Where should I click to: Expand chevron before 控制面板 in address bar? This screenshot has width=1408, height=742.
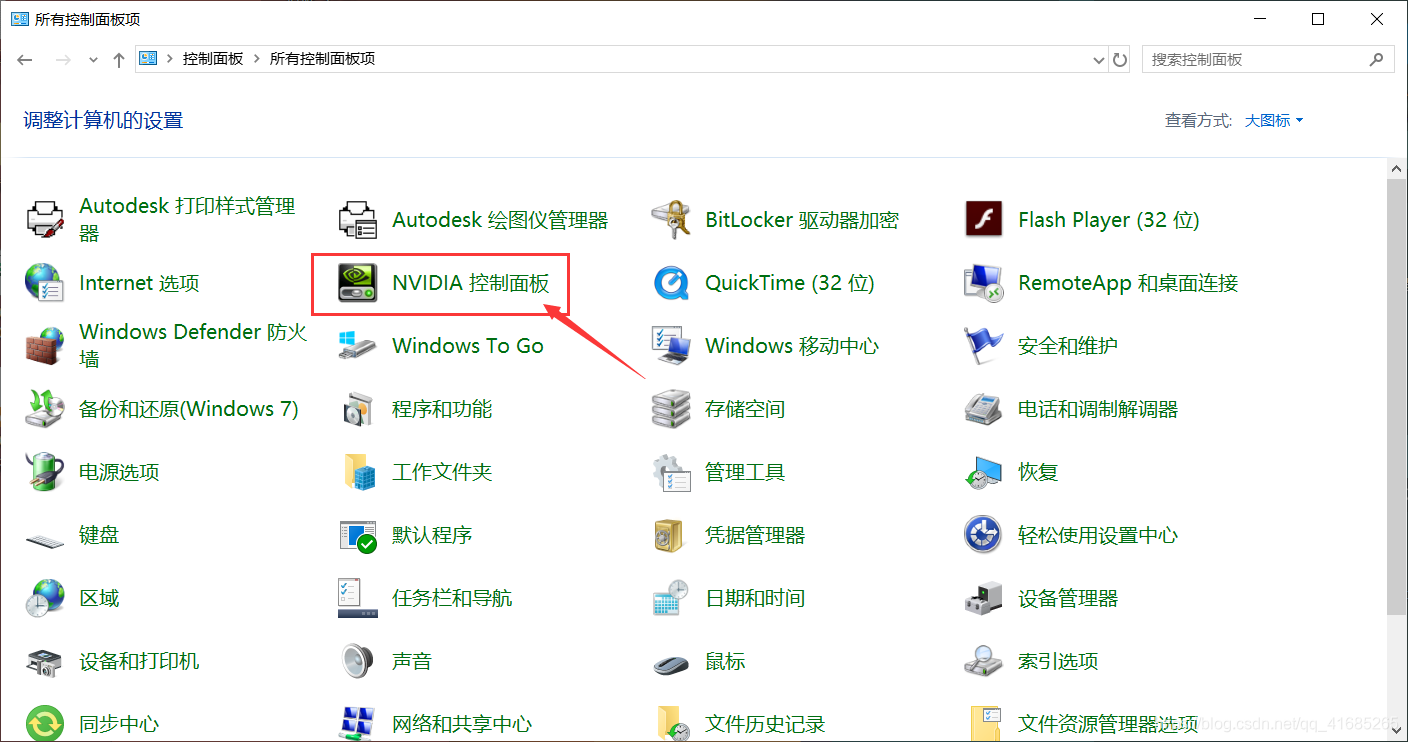point(170,59)
